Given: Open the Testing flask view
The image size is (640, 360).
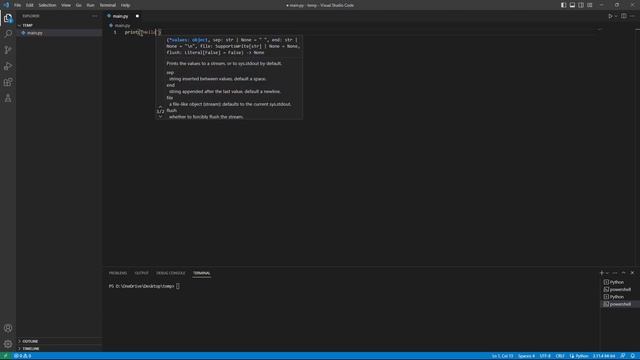Looking at the screenshot, I should pyautogui.click(x=8, y=98).
